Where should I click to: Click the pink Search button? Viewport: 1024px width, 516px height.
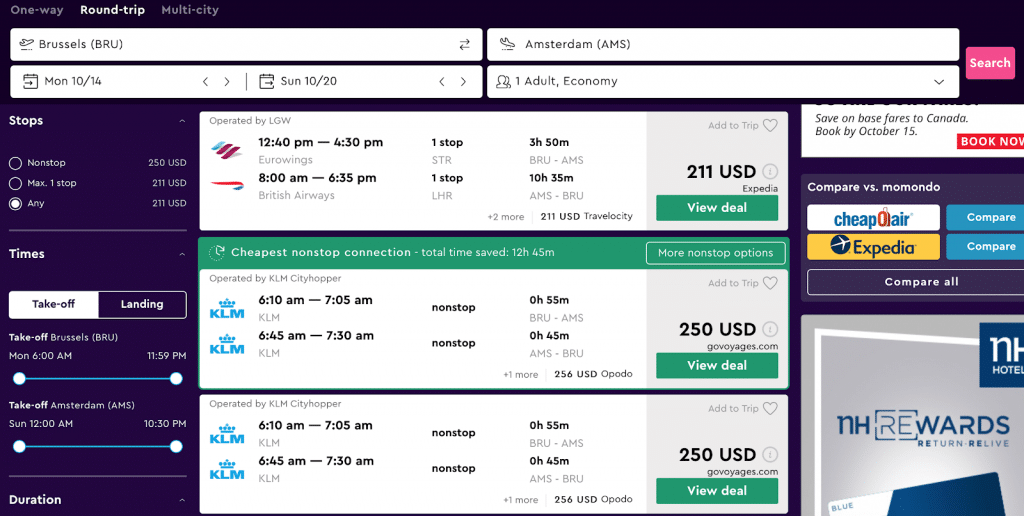[x=989, y=63]
